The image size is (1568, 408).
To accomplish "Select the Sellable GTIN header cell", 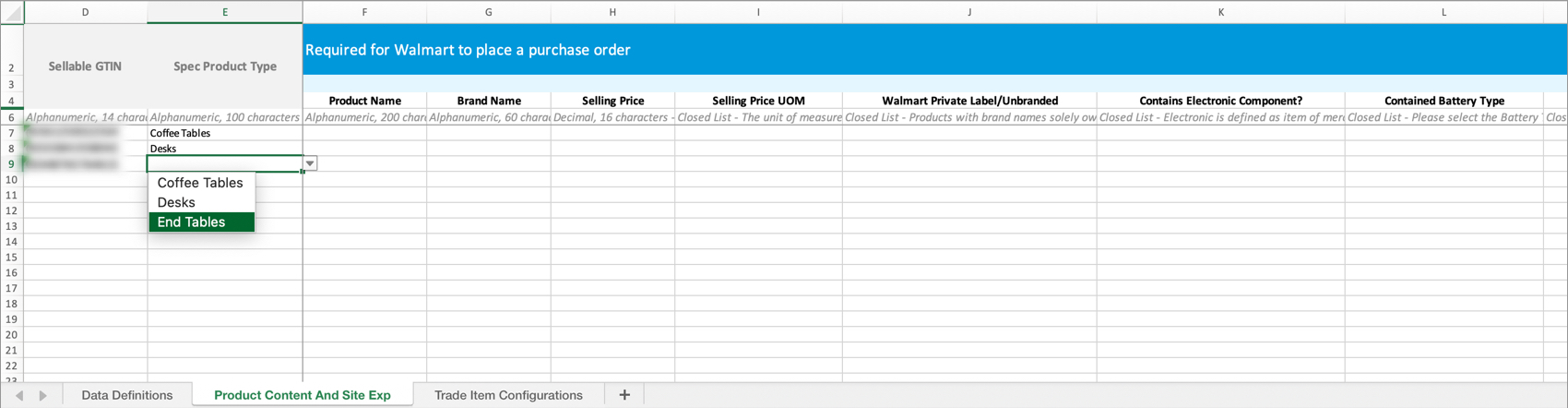I will click(x=85, y=66).
